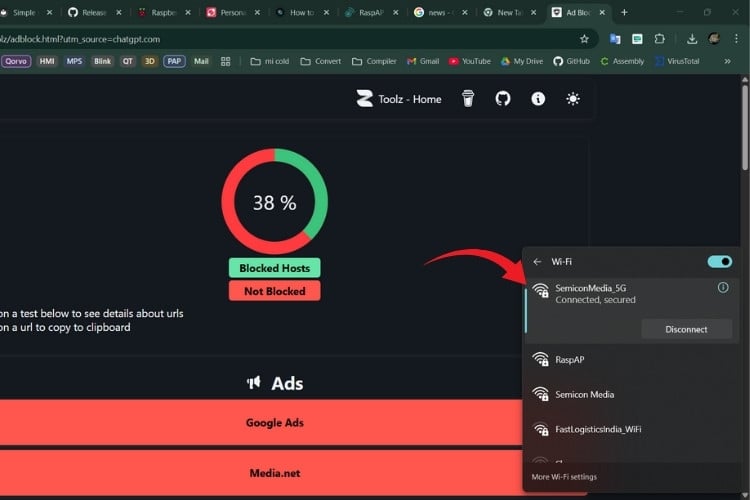This screenshot has height=500, width=750.
Task: Open the Blink bookmark
Action: (x=102, y=61)
